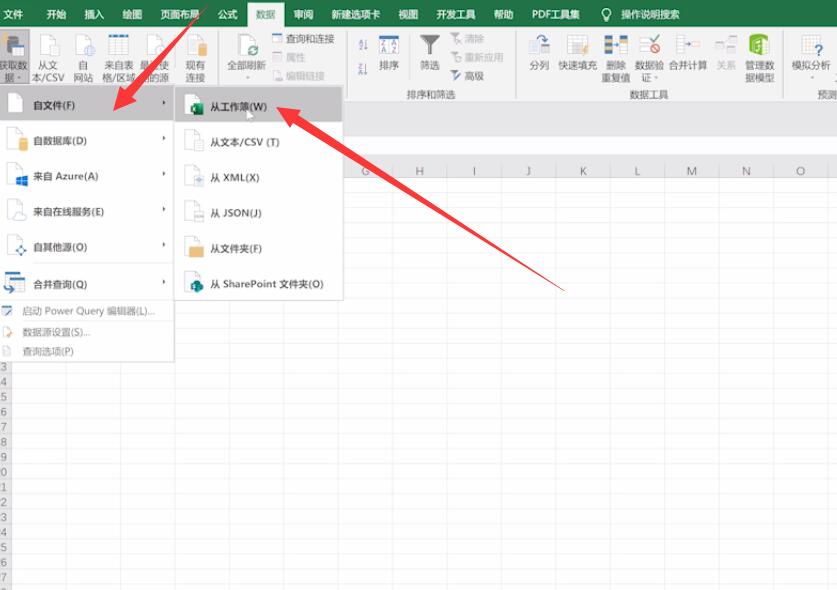Expand the From Other Sources (自其他源) submenu
This screenshot has height=590, width=837.
pyautogui.click(x=87, y=247)
